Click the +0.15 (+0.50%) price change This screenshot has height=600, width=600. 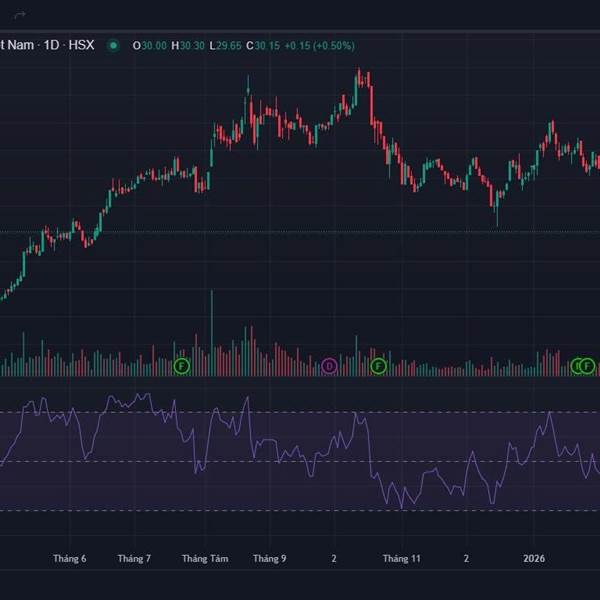coord(320,45)
